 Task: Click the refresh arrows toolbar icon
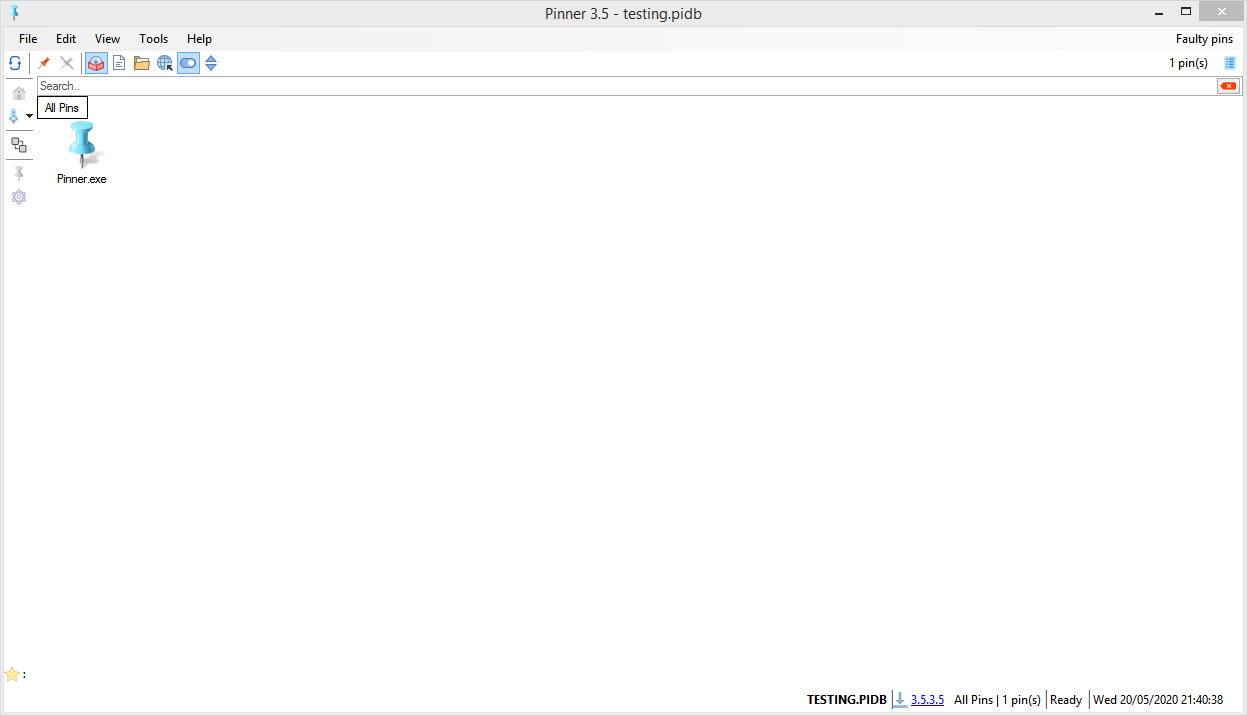(x=15, y=63)
